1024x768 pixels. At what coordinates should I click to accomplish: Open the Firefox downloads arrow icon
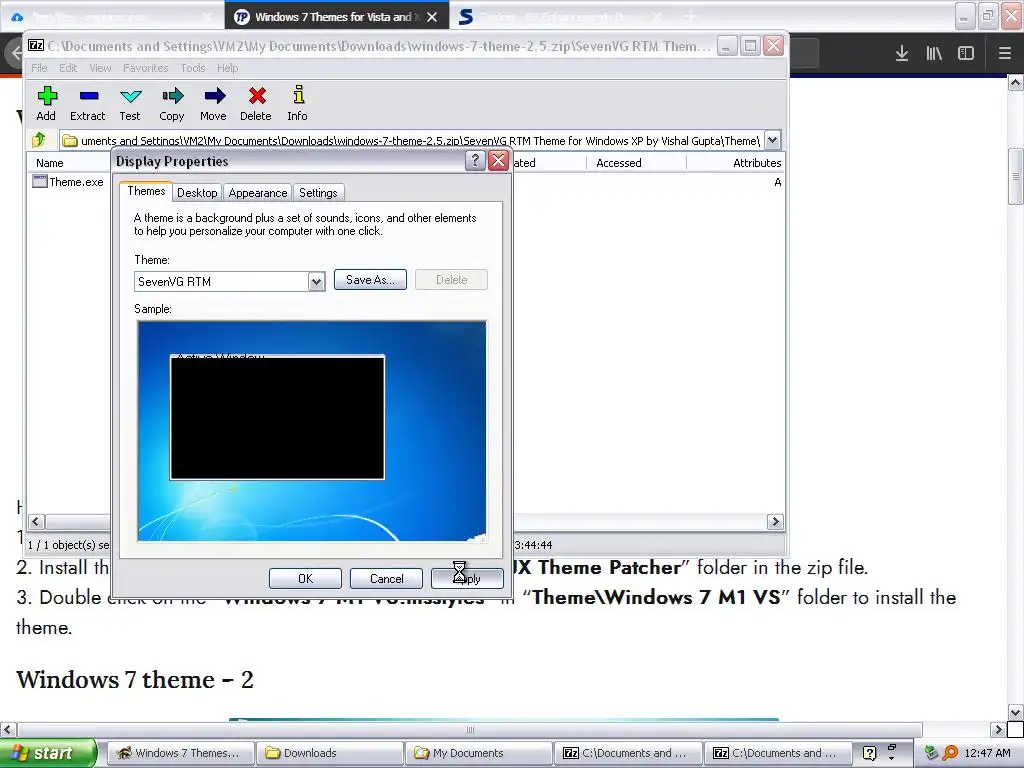[902, 54]
